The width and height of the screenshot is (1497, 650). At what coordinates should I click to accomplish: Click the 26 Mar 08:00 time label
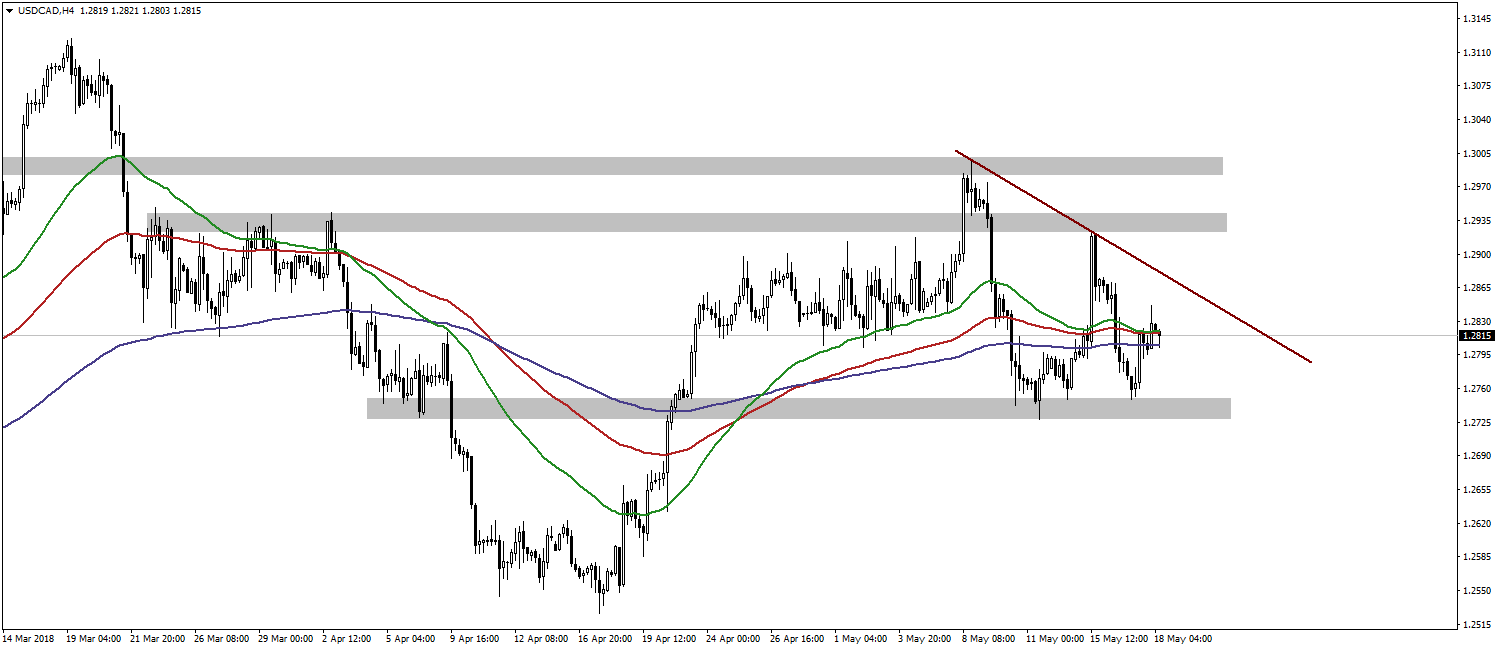(x=223, y=637)
